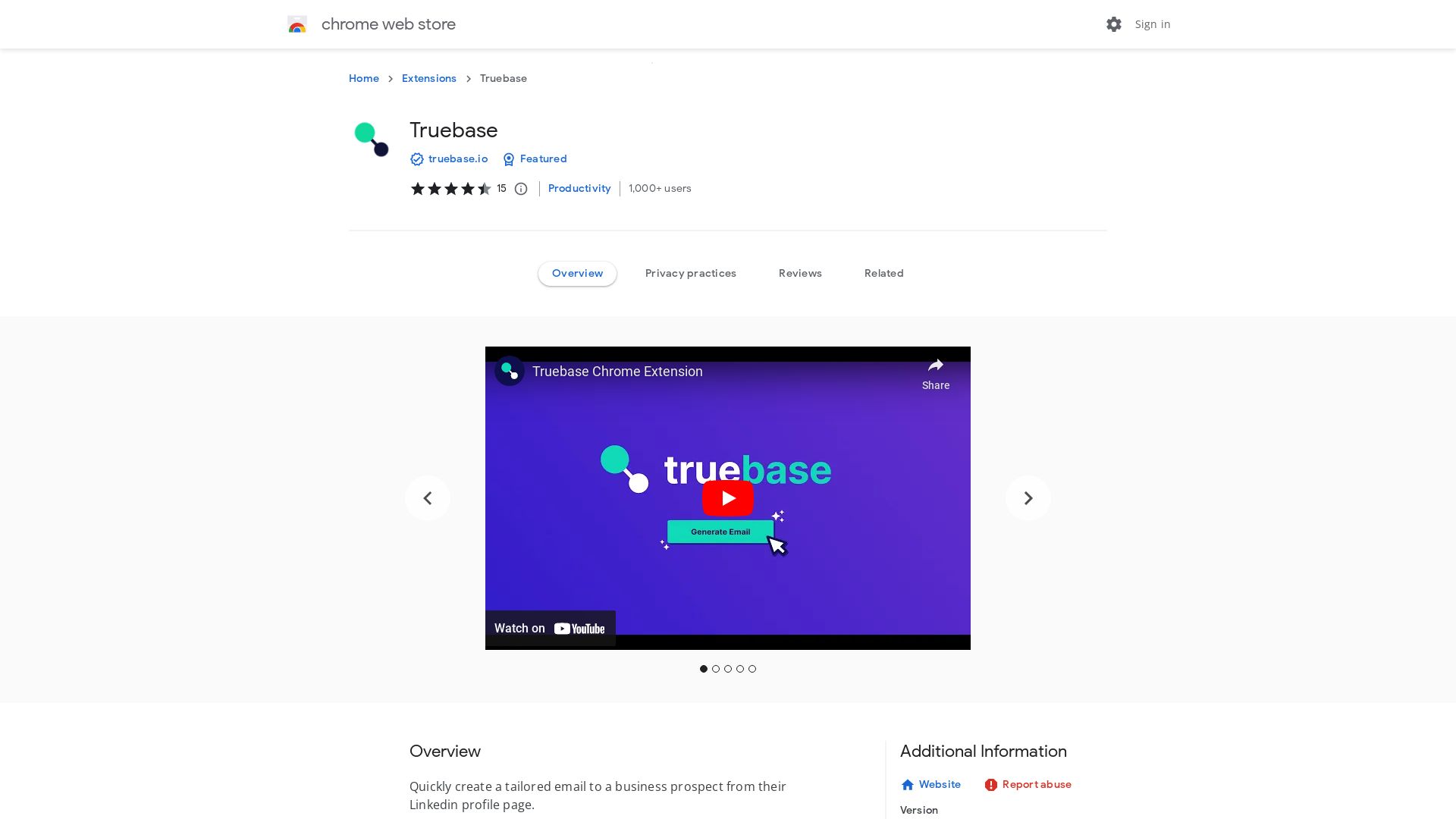
Task: Click the Truebase Chrome Extension video title
Action: tap(617, 372)
